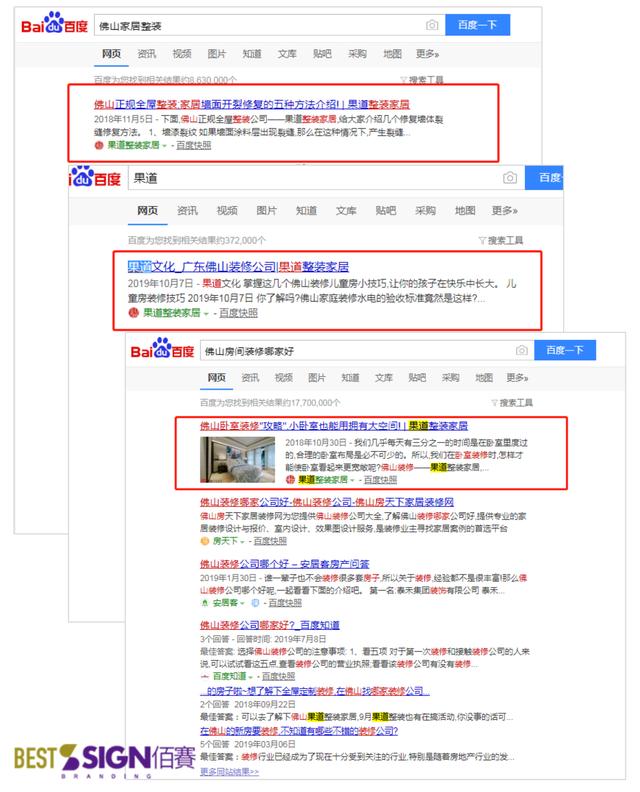
Task: Click search field containing 佛山家居整装
Action: (x=269, y=25)
